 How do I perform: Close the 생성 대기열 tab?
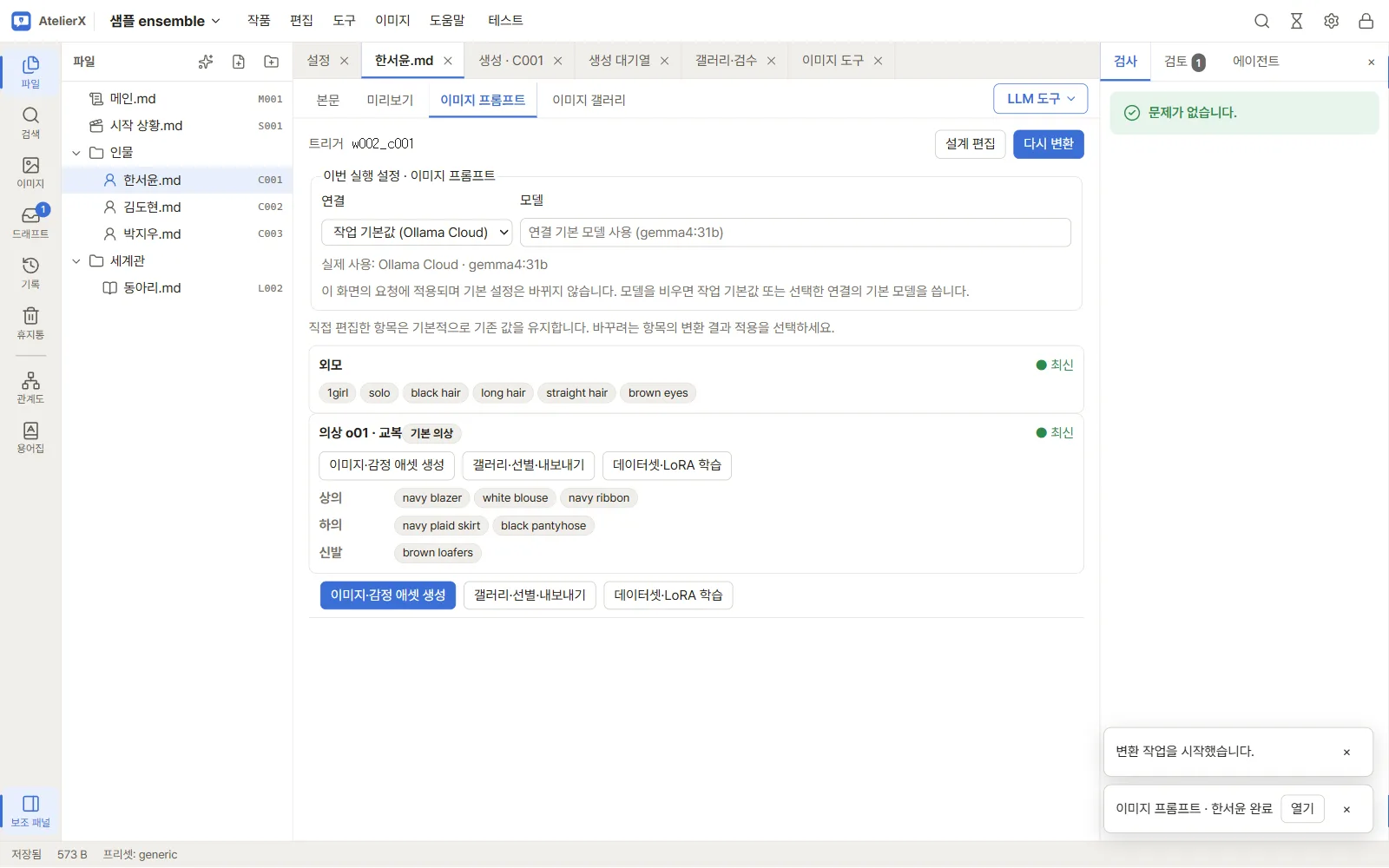pyautogui.click(x=665, y=61)
